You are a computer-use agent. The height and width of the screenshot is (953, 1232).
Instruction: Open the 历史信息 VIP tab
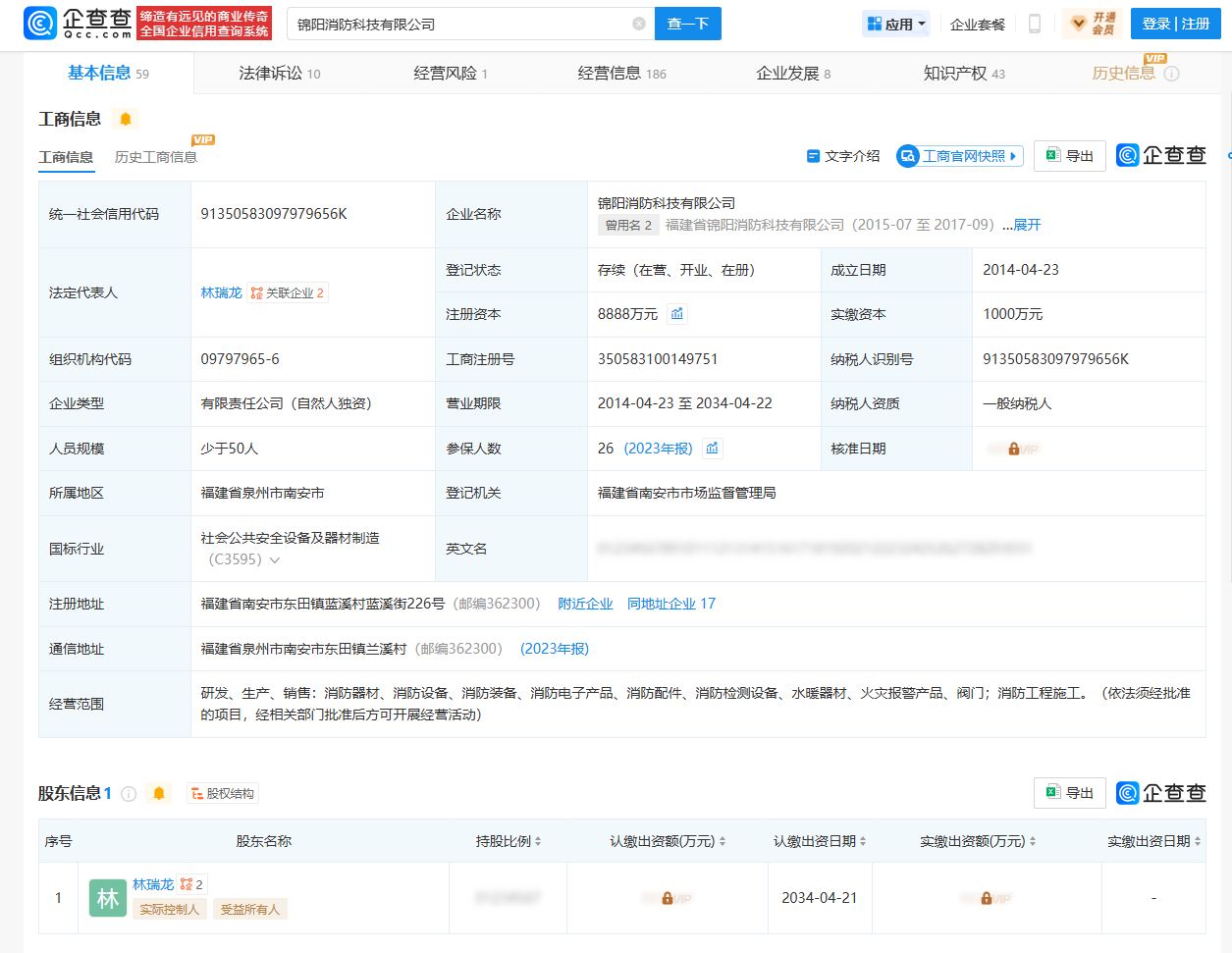click(1123, 73)
